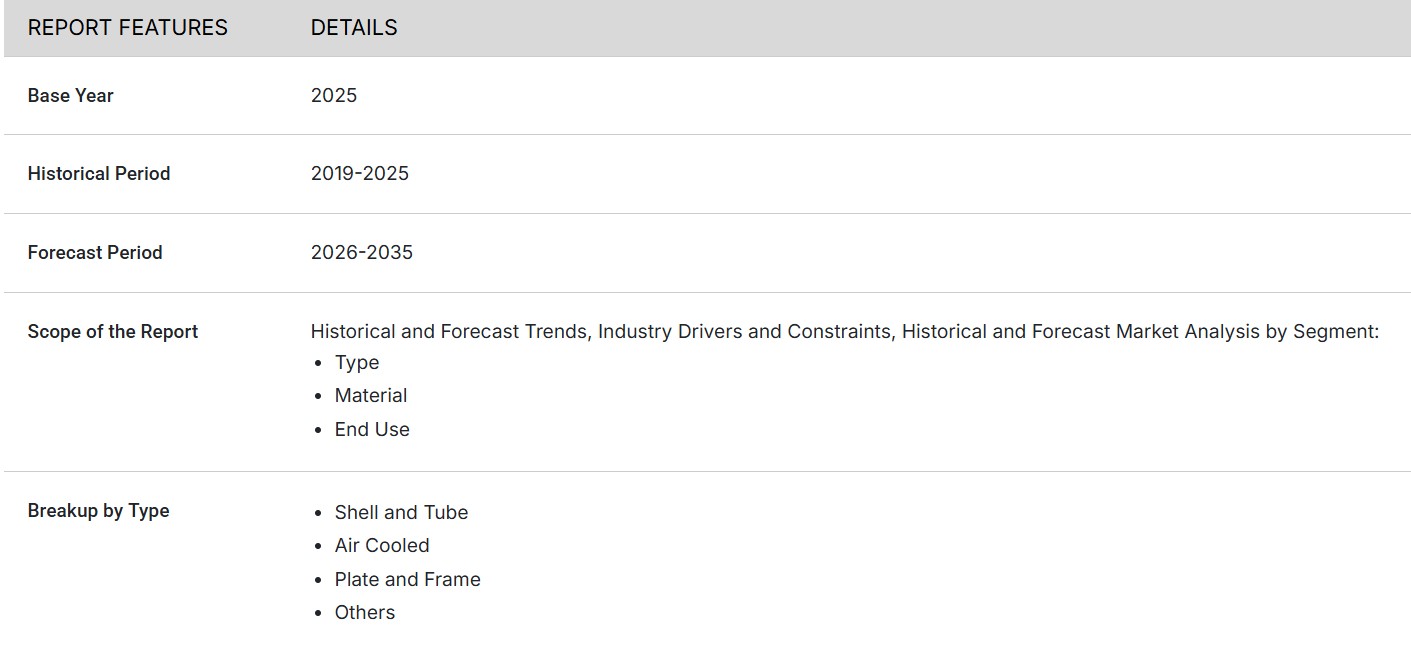The height and width of the screenshot is (651, 1411).
Task: Click the Base Year row label
Action: [x=70, y=96]
